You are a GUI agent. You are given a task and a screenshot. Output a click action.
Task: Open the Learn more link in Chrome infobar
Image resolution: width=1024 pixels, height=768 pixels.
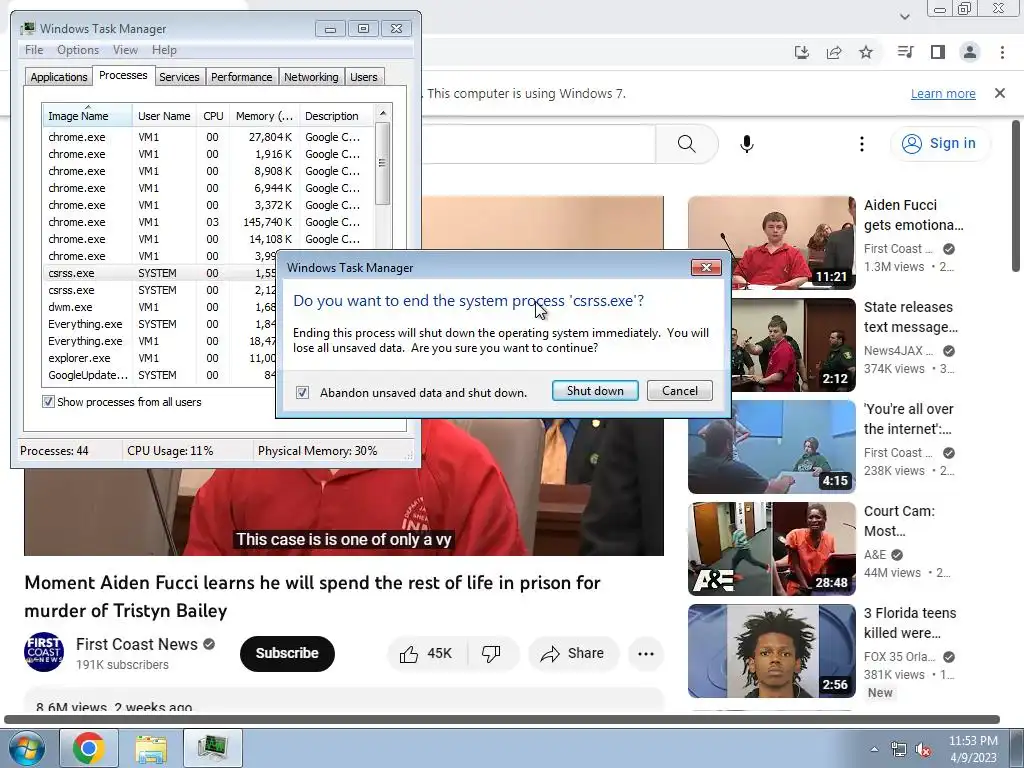[x=943, y=93]
